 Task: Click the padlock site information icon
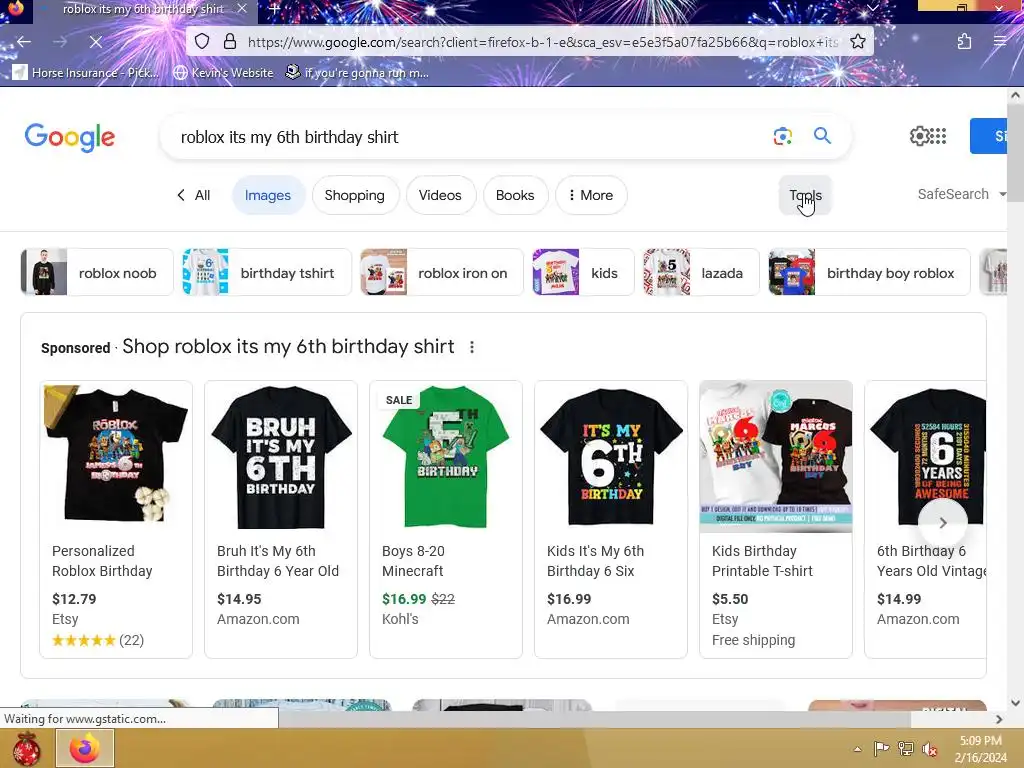(x=230, y=42)
